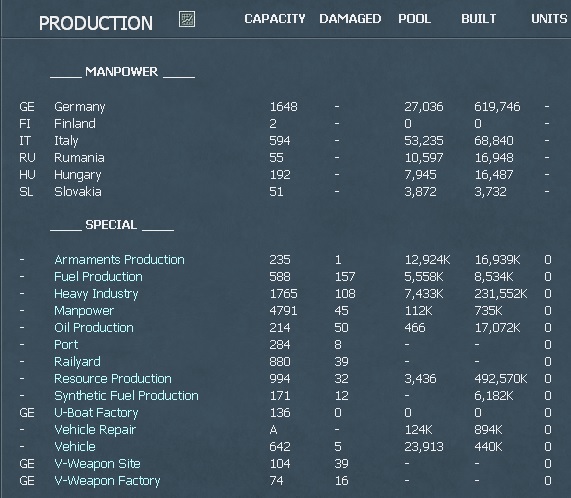Open the V-Weapon Site link
Image resolution: width=571 pixels, height=498 pixels.
[97, 464]
